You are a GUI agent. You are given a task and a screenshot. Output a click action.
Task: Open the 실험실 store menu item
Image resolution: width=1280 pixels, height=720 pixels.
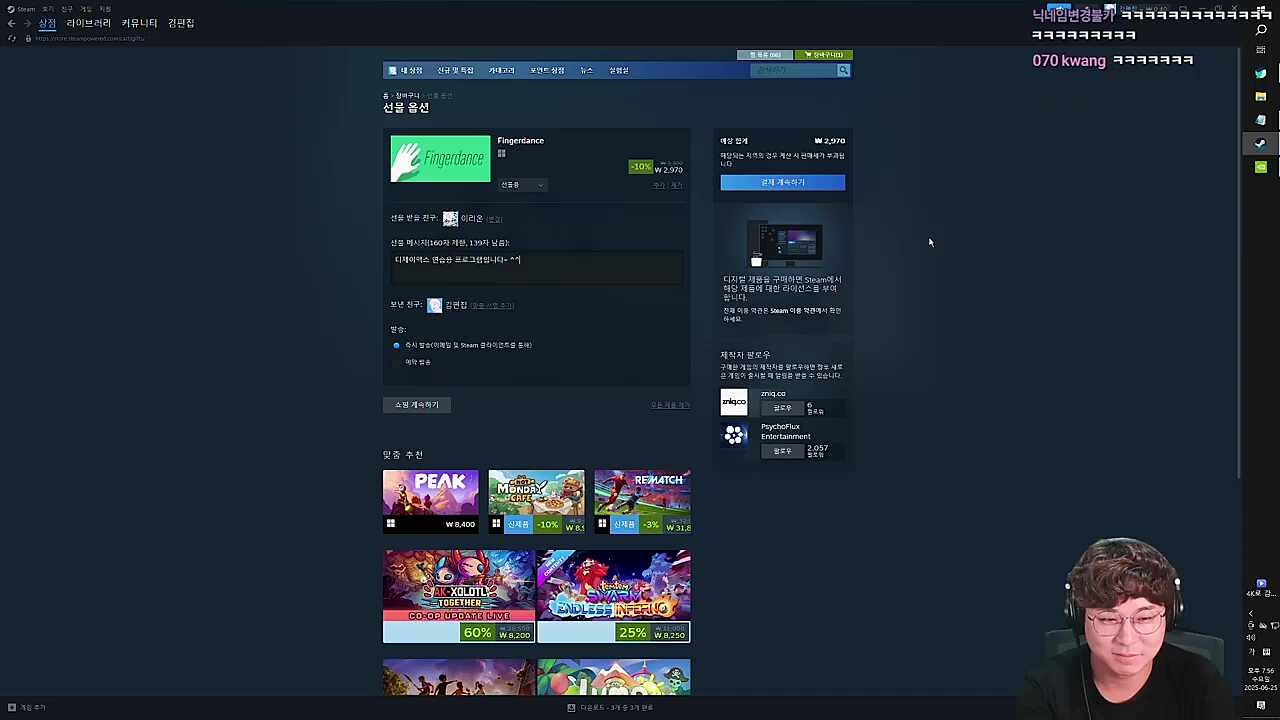pos(619,70)
